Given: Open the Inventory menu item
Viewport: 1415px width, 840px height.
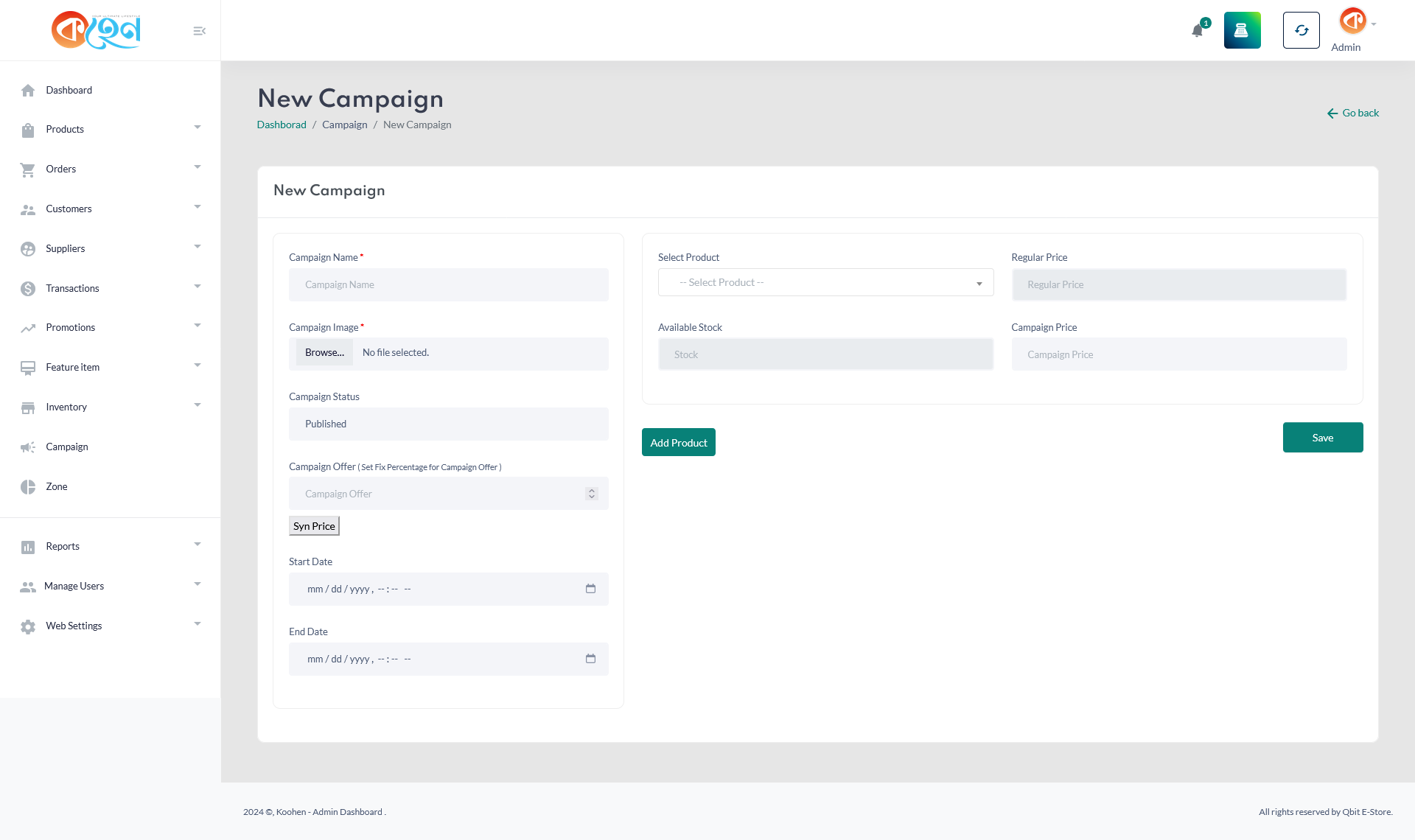Looking at the screenshot, I should tap(66, 407).
